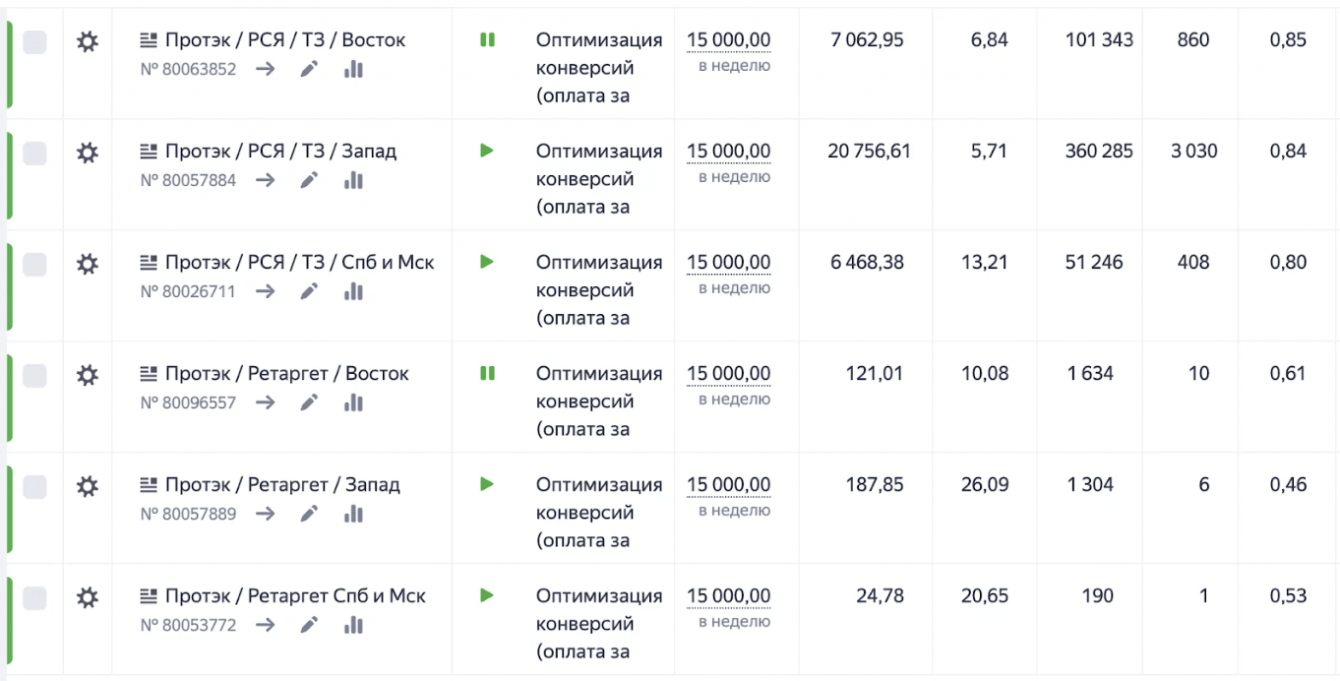This screenshot has width=1340, height=681.
Task: Open statistics chart for campaign № 80026711
Action: pos(353,292)
